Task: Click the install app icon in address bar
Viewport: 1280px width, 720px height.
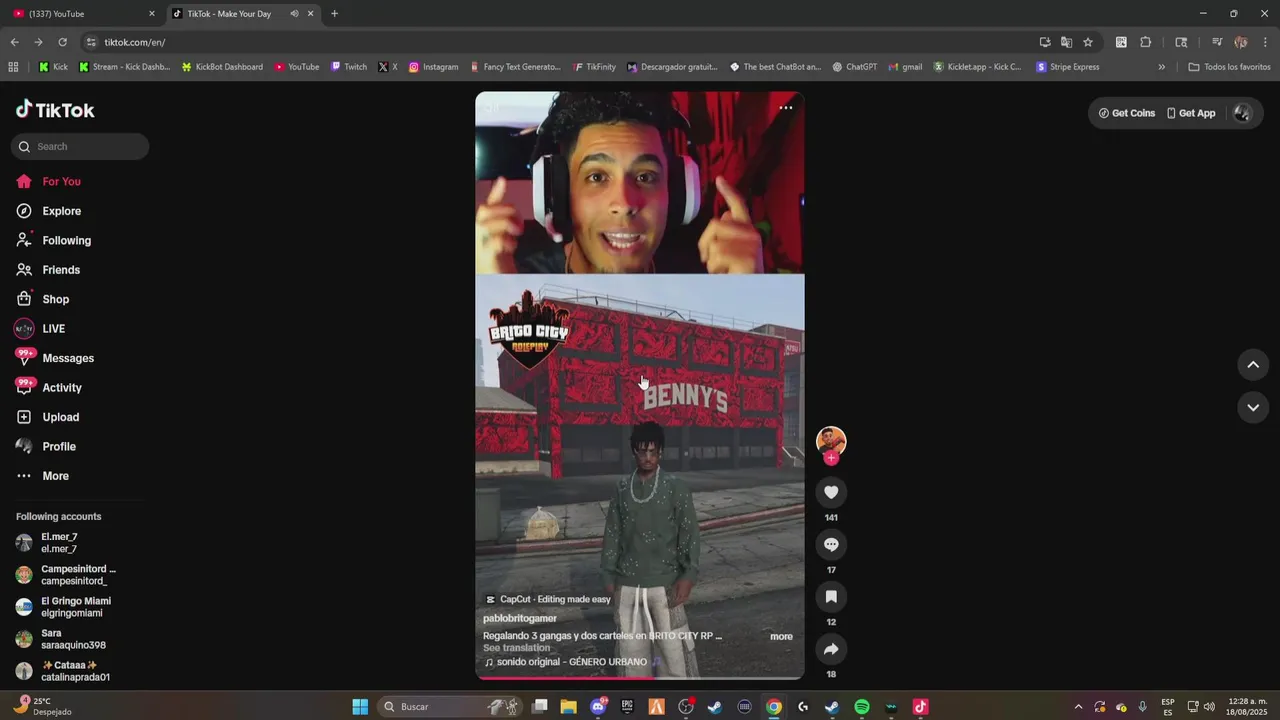Action: point(1045,42)
